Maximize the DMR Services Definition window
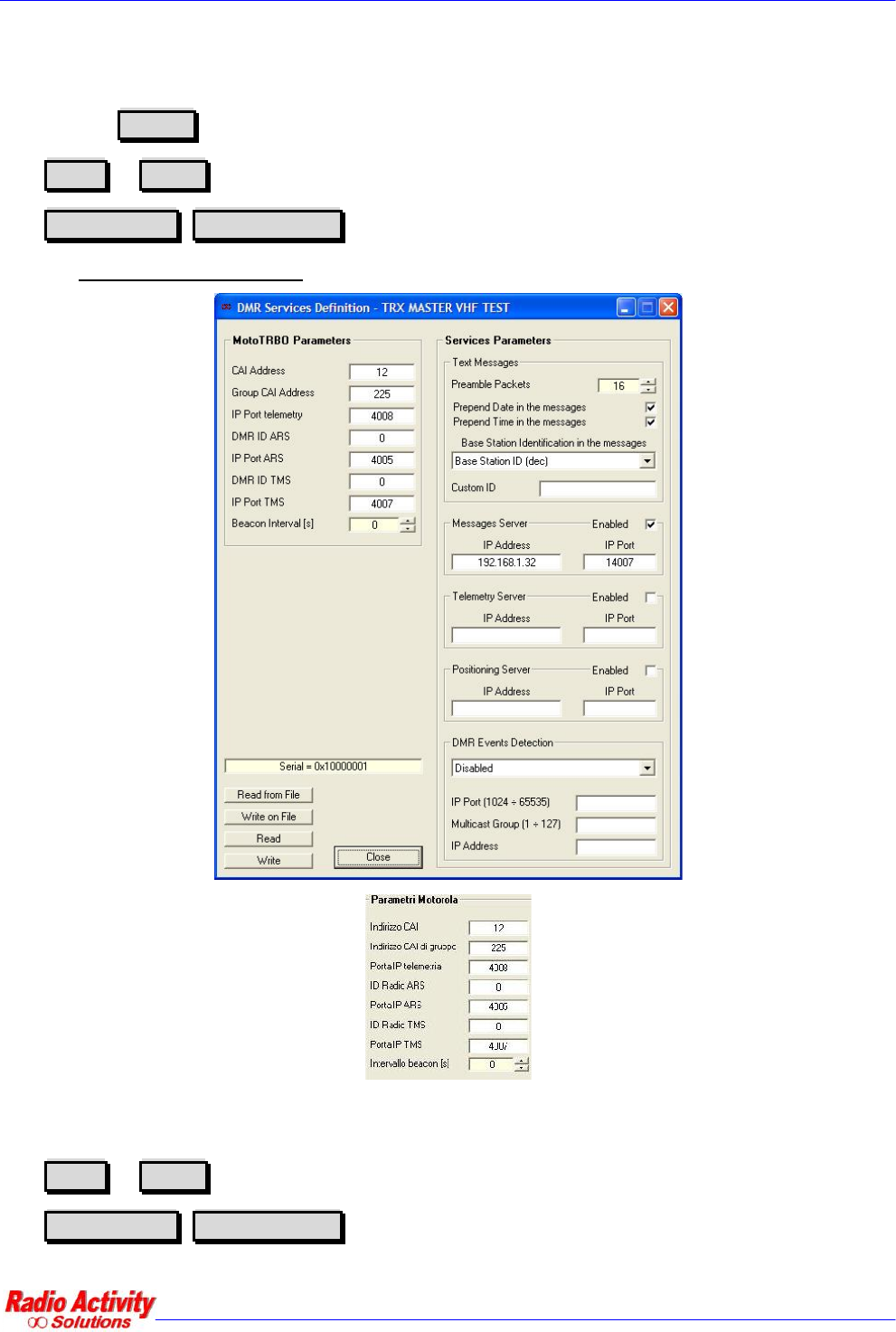 [x=647, y=307]
